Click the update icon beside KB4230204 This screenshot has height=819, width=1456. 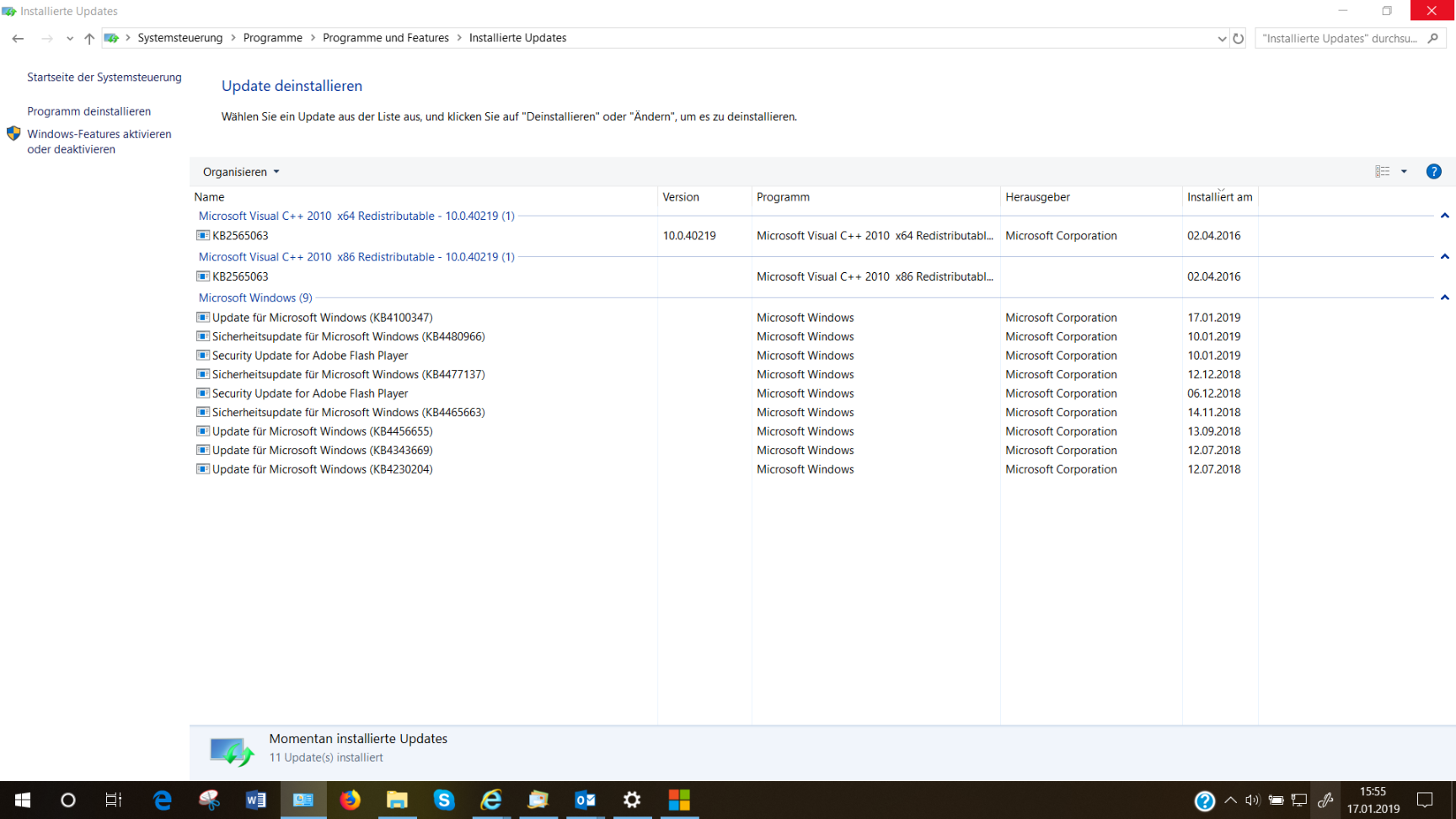click(x=203, y=469)
